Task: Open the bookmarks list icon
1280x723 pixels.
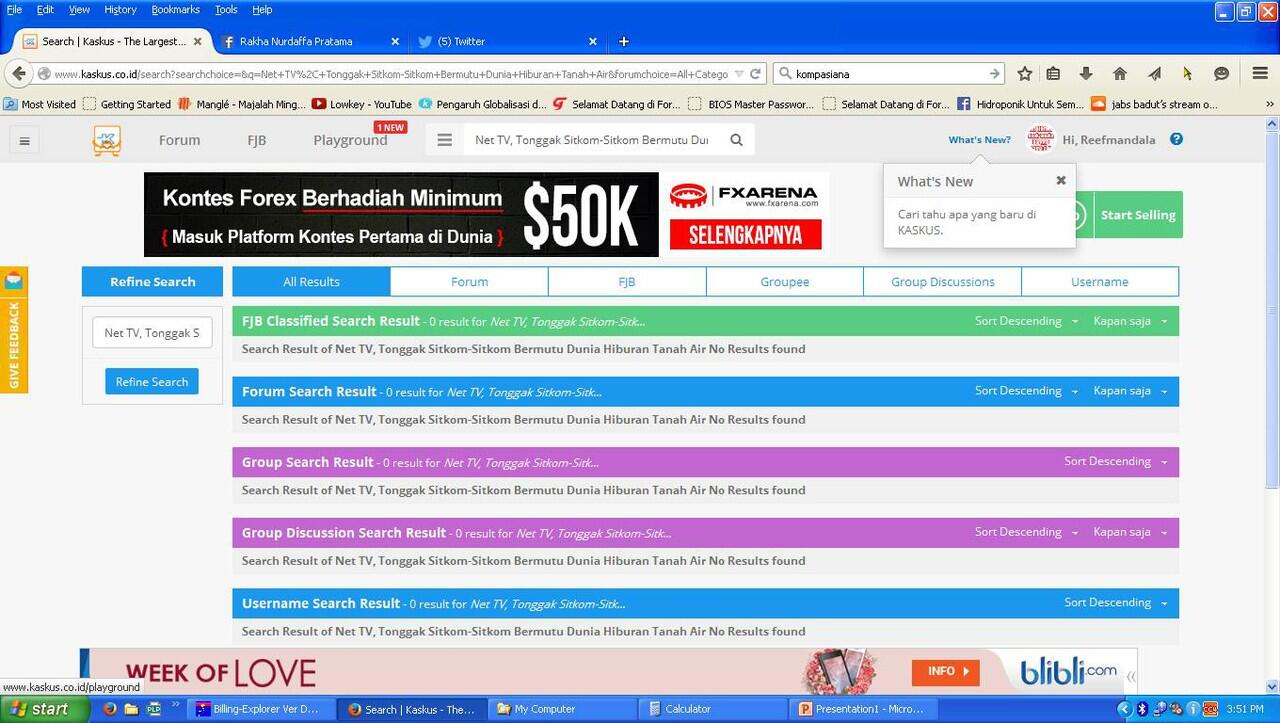Action: coord(1053,73)
